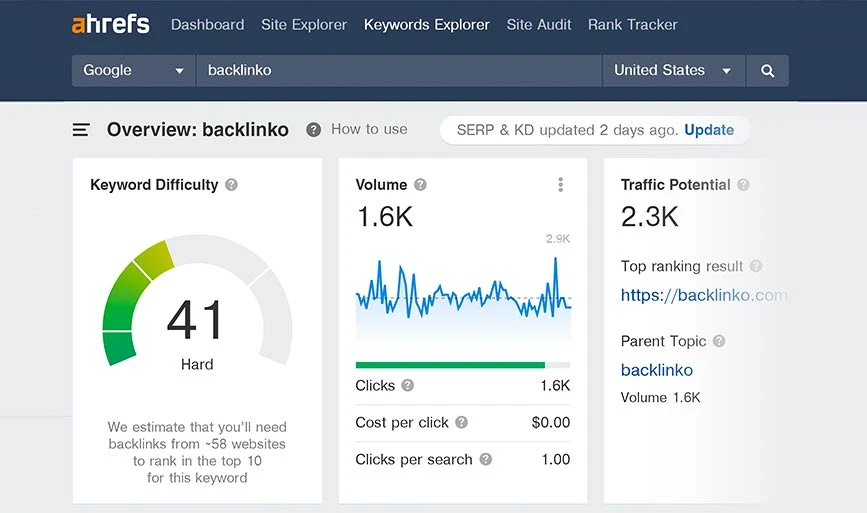The image size is (867, 513).
Task: Click the Keyword Difficulty help icon
Action: (x=231, y=185)
